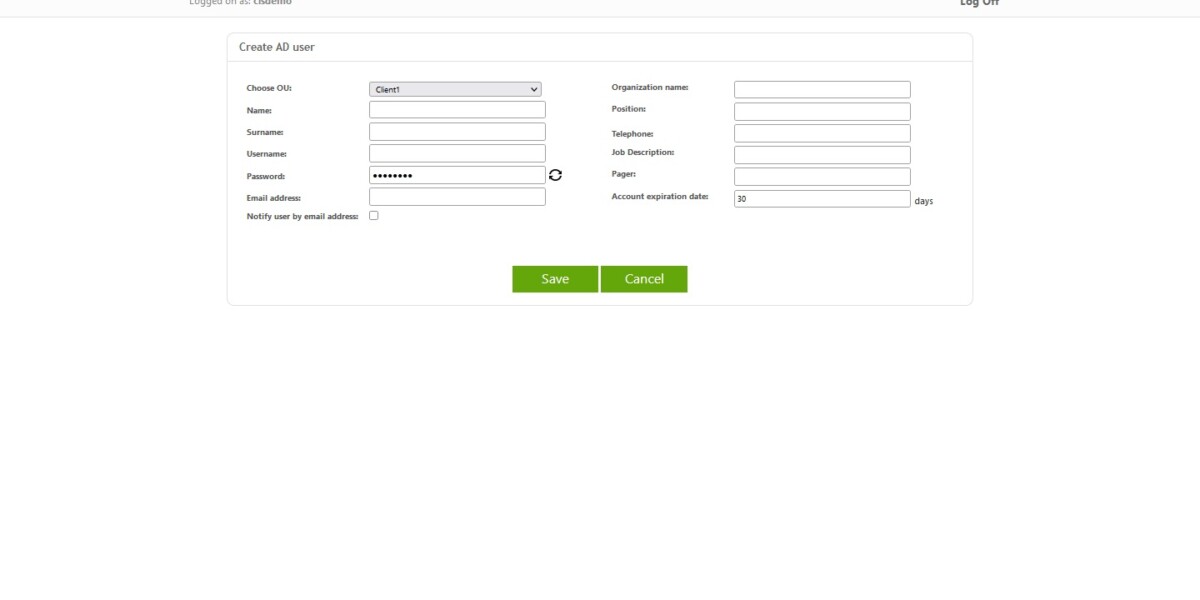Click the Cancel button
The height and width of the screenshot is (600, 1200).
click(643, 278)
